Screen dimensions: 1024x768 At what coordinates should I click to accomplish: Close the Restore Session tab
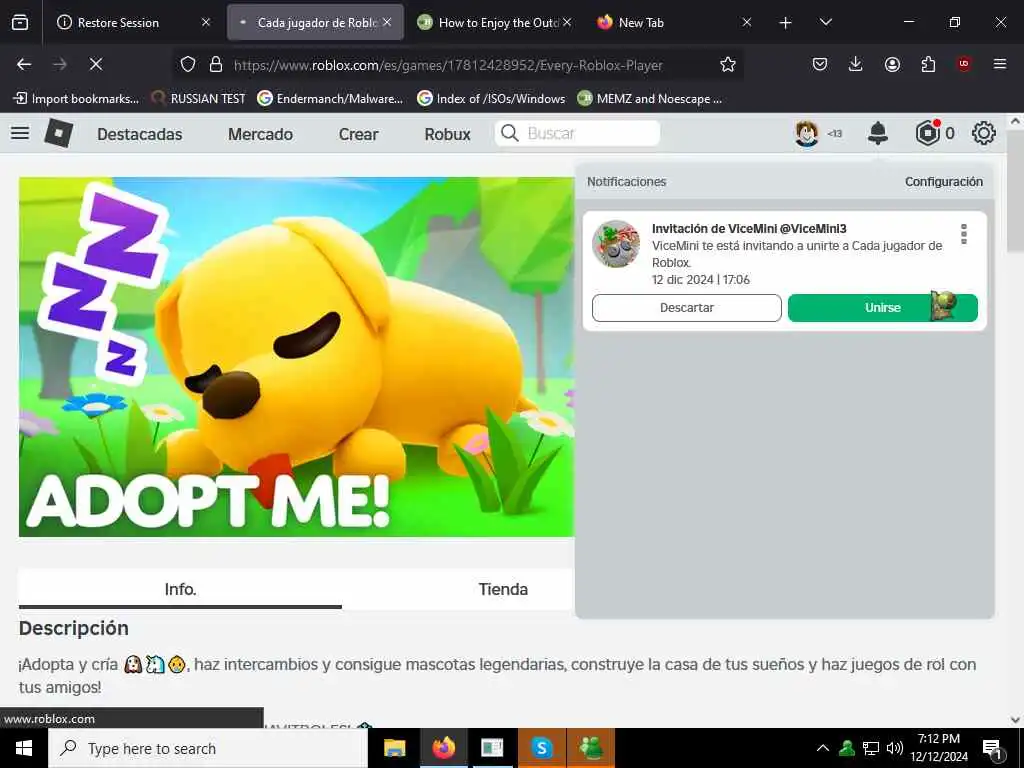[x=206, y=22]
